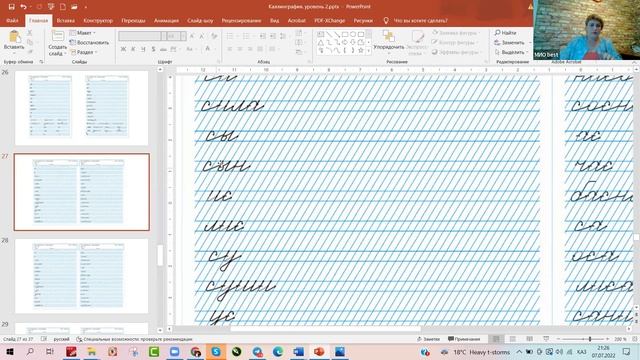Click the Упорядочить arrange icon
The width and height of the screenshot is (640, 360).
(x=388, y=36)
